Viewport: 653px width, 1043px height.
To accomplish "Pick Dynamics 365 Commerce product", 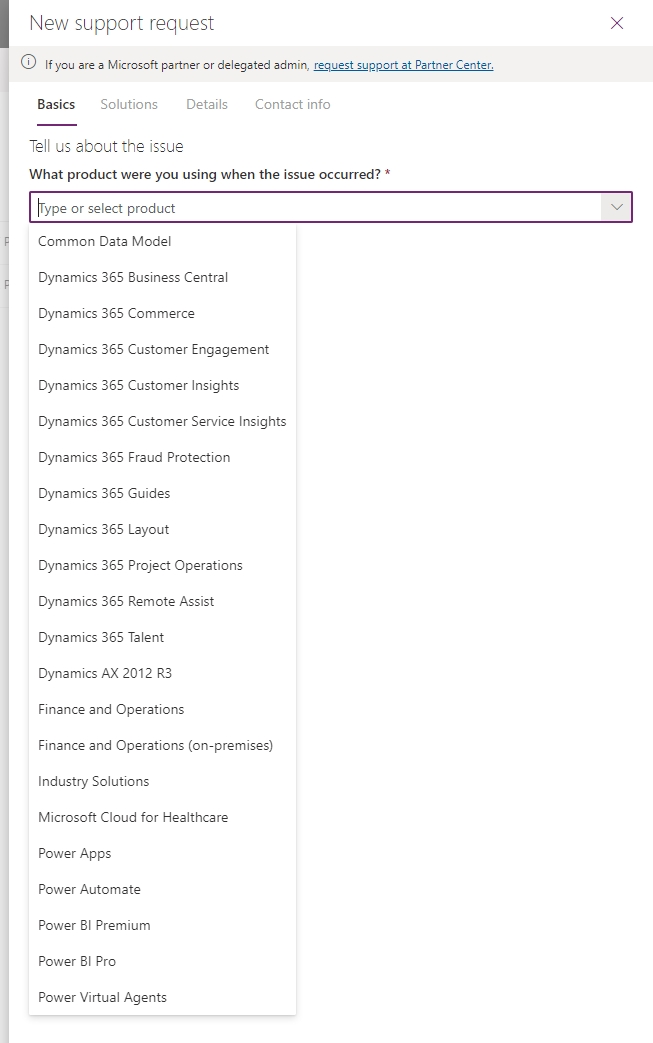I will tap(117, 313).
